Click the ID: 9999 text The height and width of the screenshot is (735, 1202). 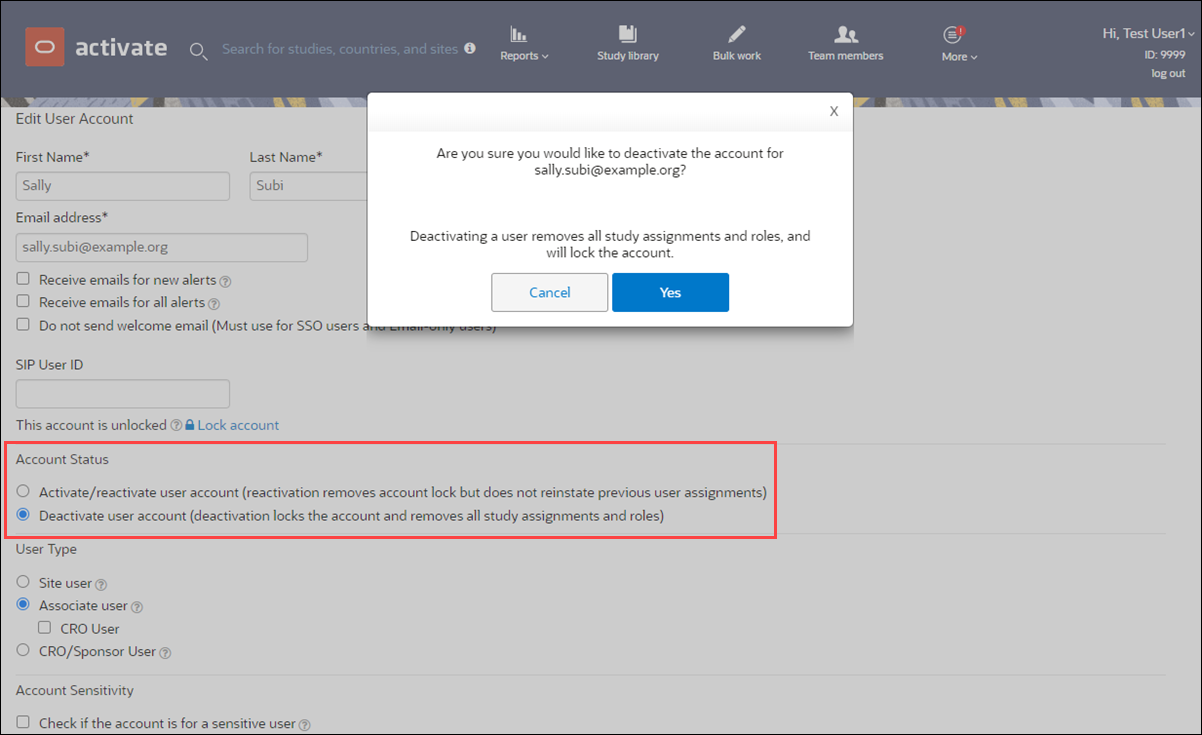tap(1165, 55)
